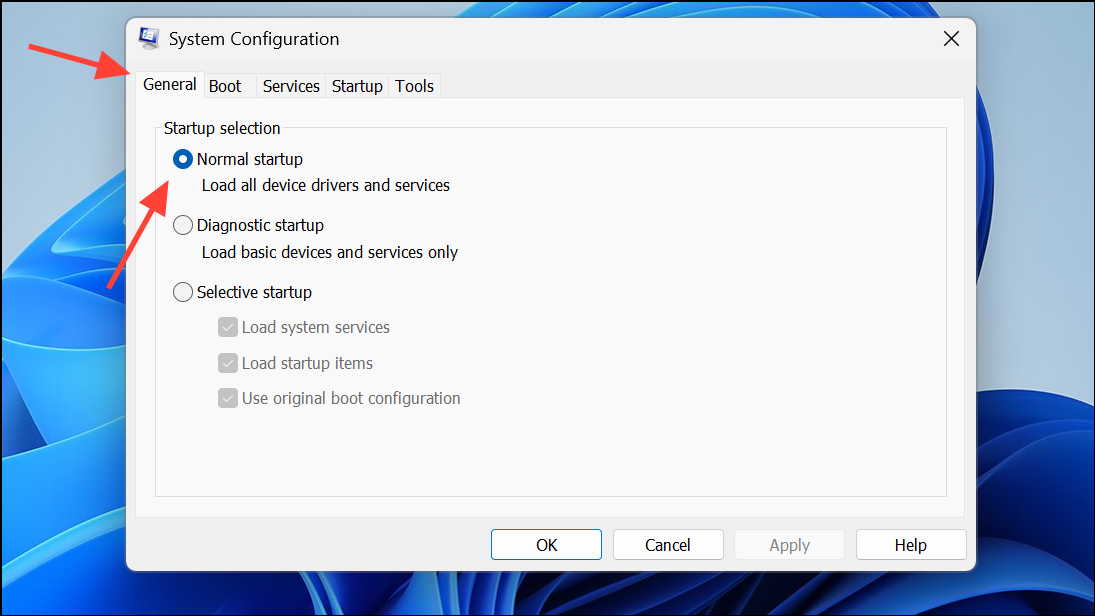Image resolution: width=1095 pixels, height=616 pixels.
Task: Confirm changes with the OK button
Action: pos(546,544)
